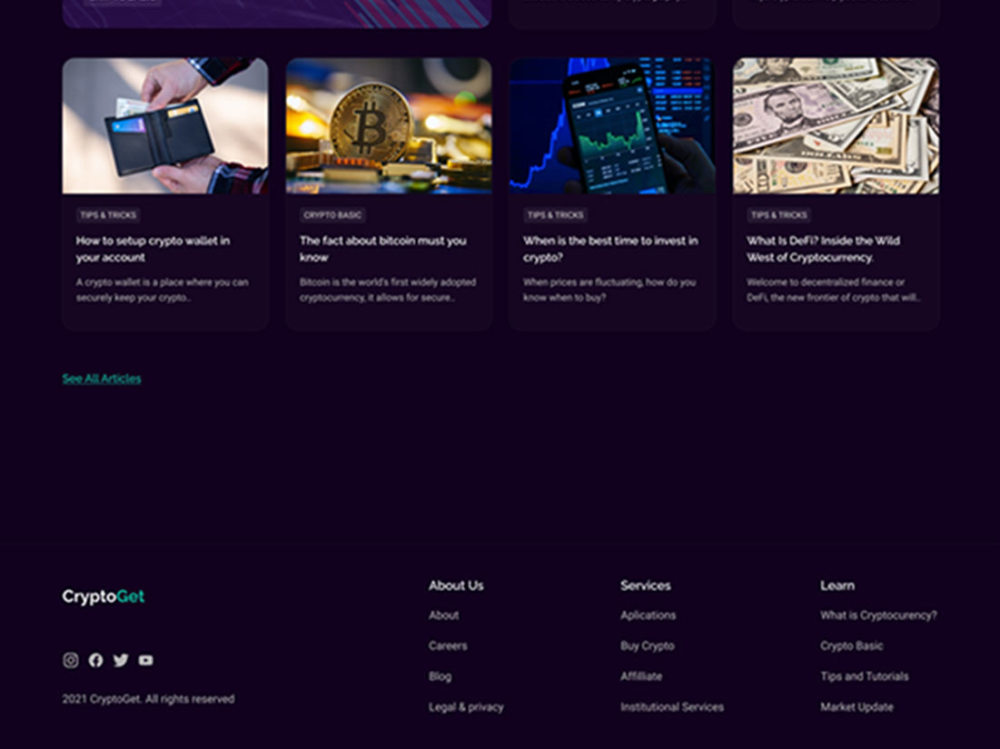Click the 'When prices are fluctuating' excerpt
Image resolution: width=1000 pixels, height=749 pixels.
(610, 290)
